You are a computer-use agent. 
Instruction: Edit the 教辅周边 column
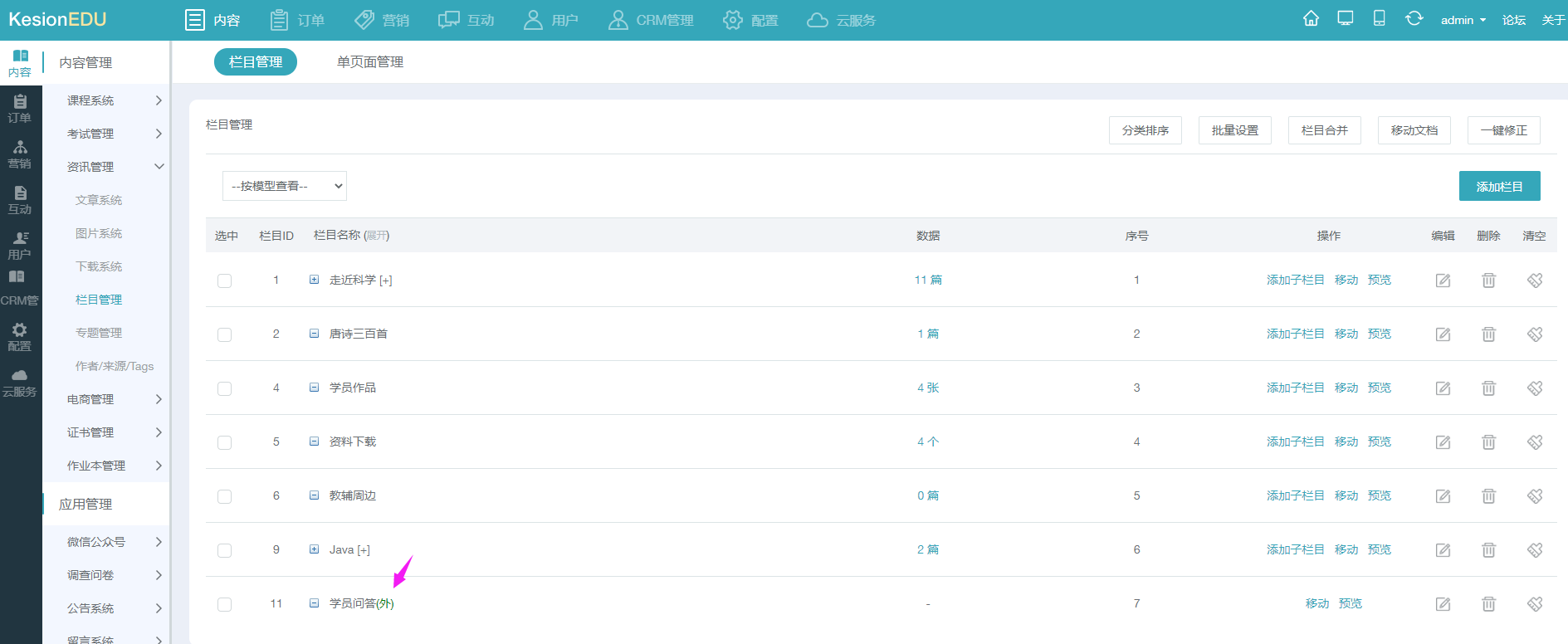click(x=1443, y=496)
